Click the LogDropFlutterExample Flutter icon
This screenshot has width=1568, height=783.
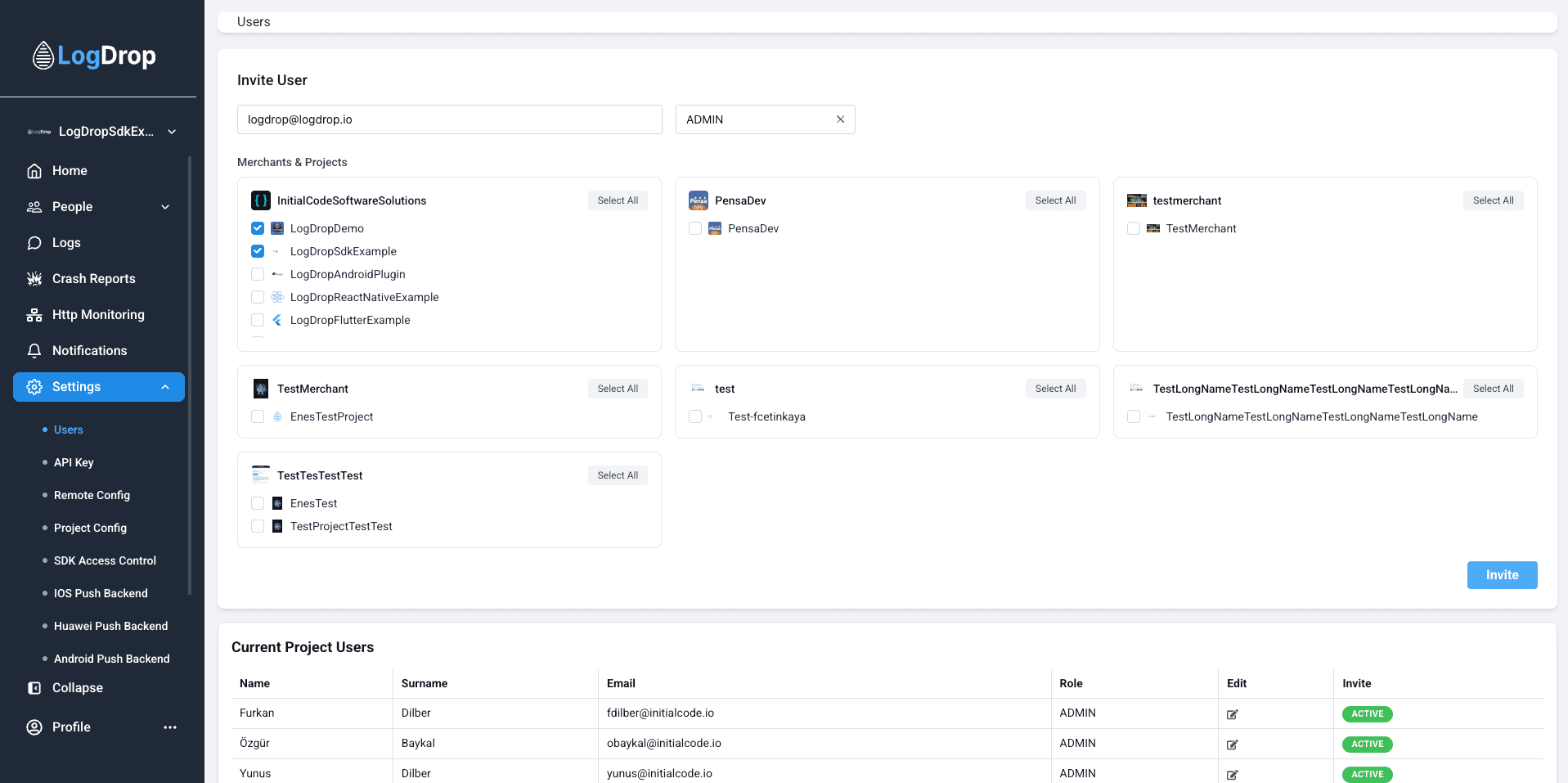277,320
